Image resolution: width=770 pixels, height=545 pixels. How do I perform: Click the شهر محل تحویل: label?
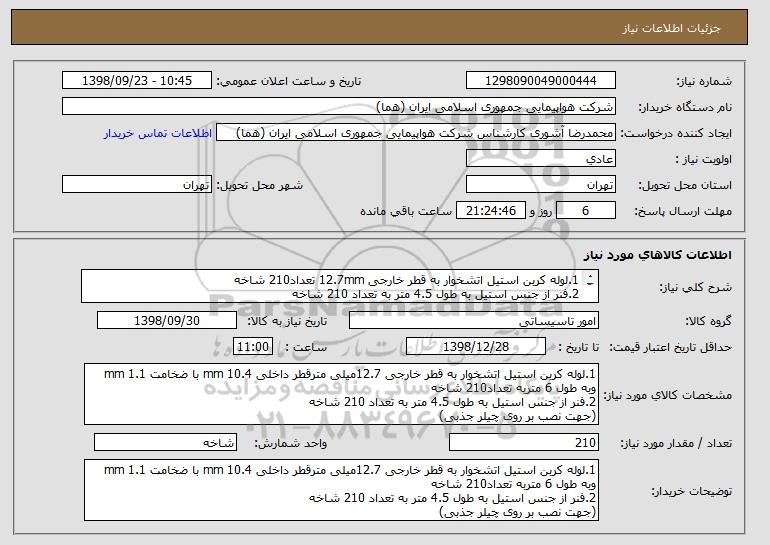click(x=260, y=185)
